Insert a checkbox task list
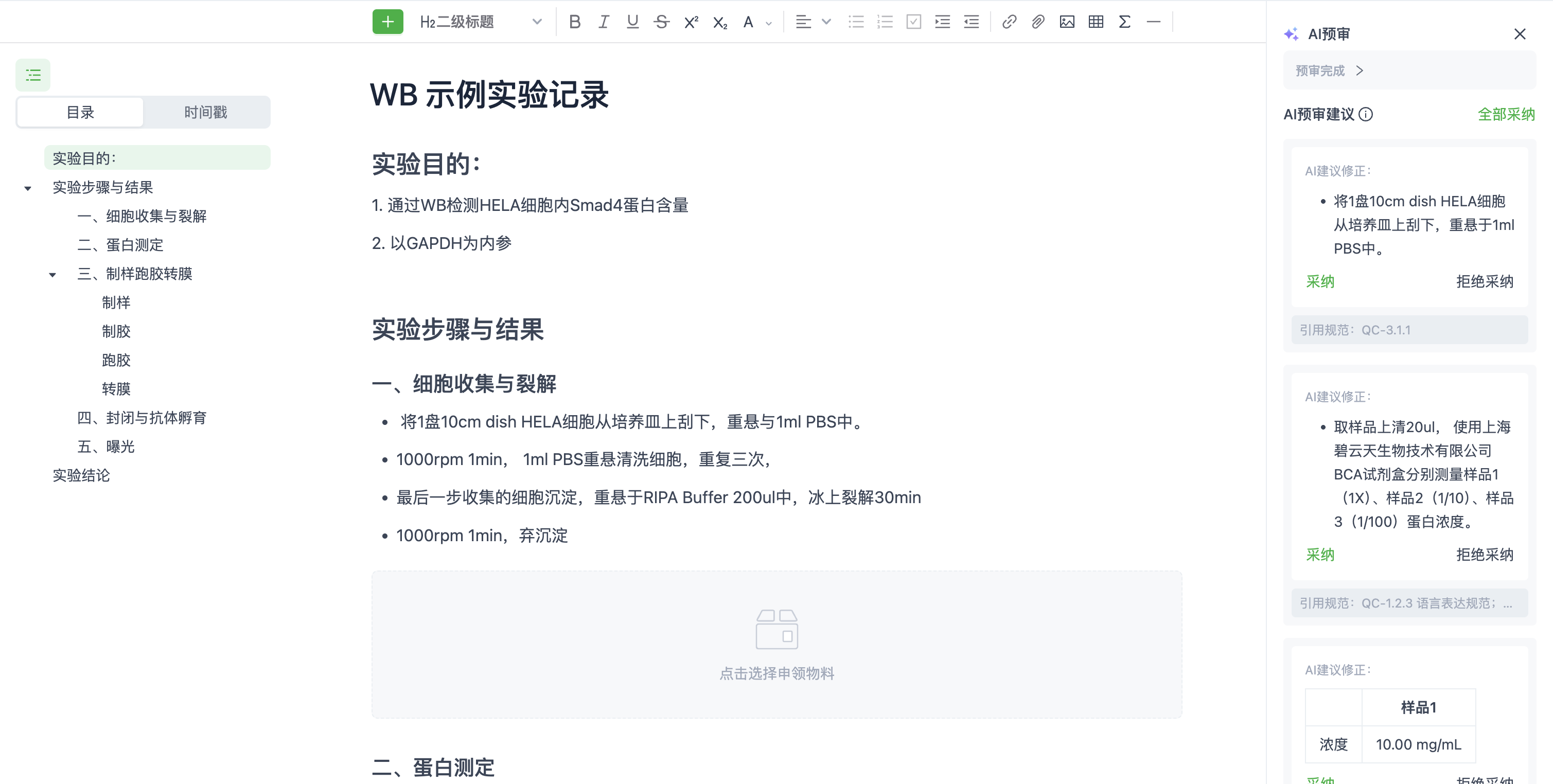The image size is (1553, 784). pyautogui.click(x=913, y=22)
